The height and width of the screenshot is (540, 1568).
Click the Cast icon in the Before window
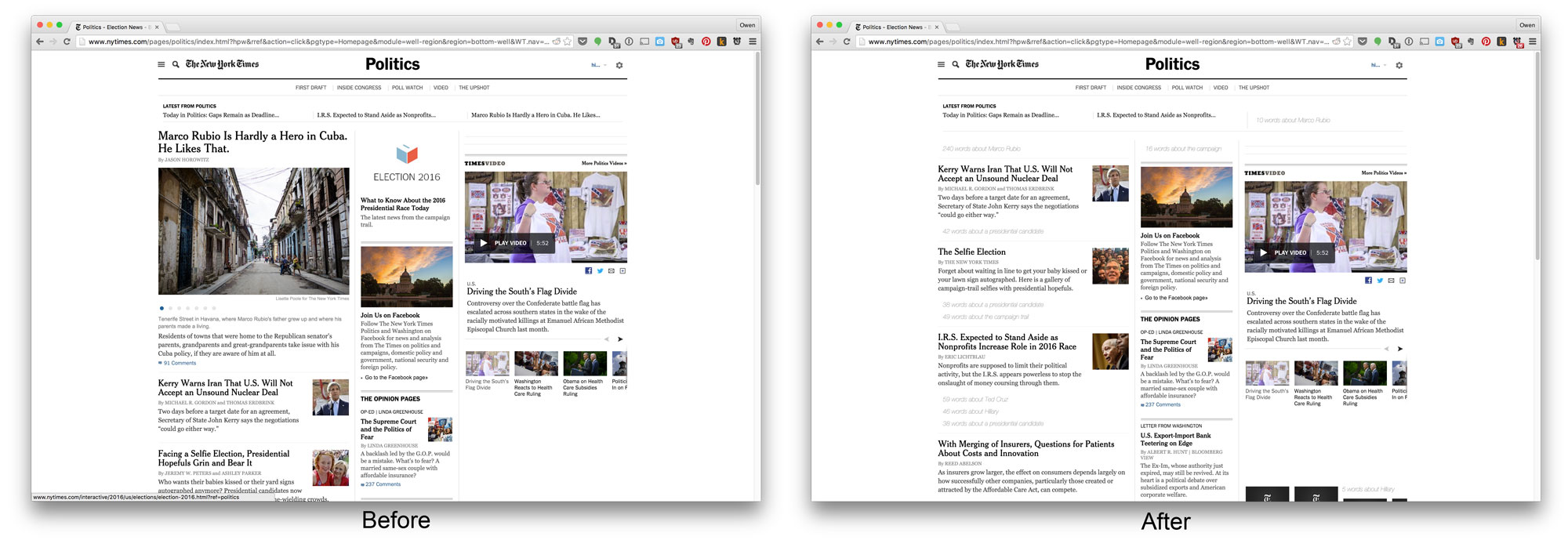coord(644,42)
